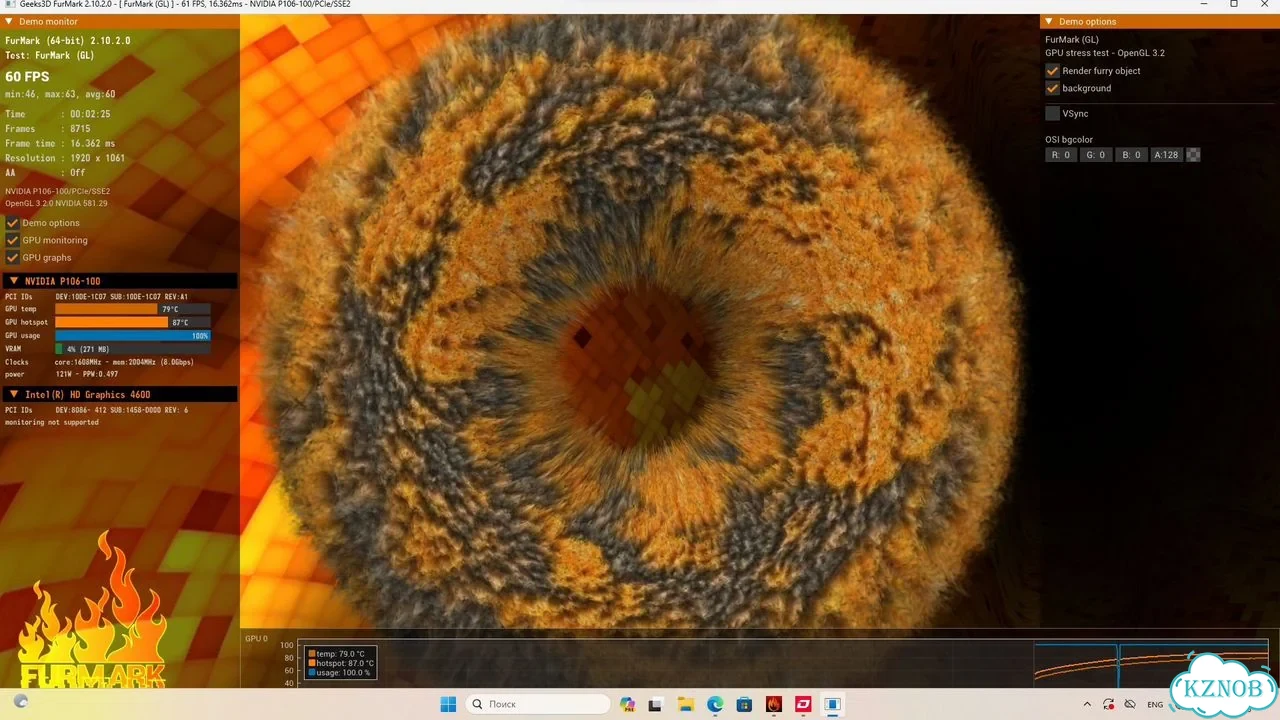Image resolution: width=1280 pixels, height=720 pixels.
Task: Click the G: 0 bgcolor field
Action: (1095, 155)
